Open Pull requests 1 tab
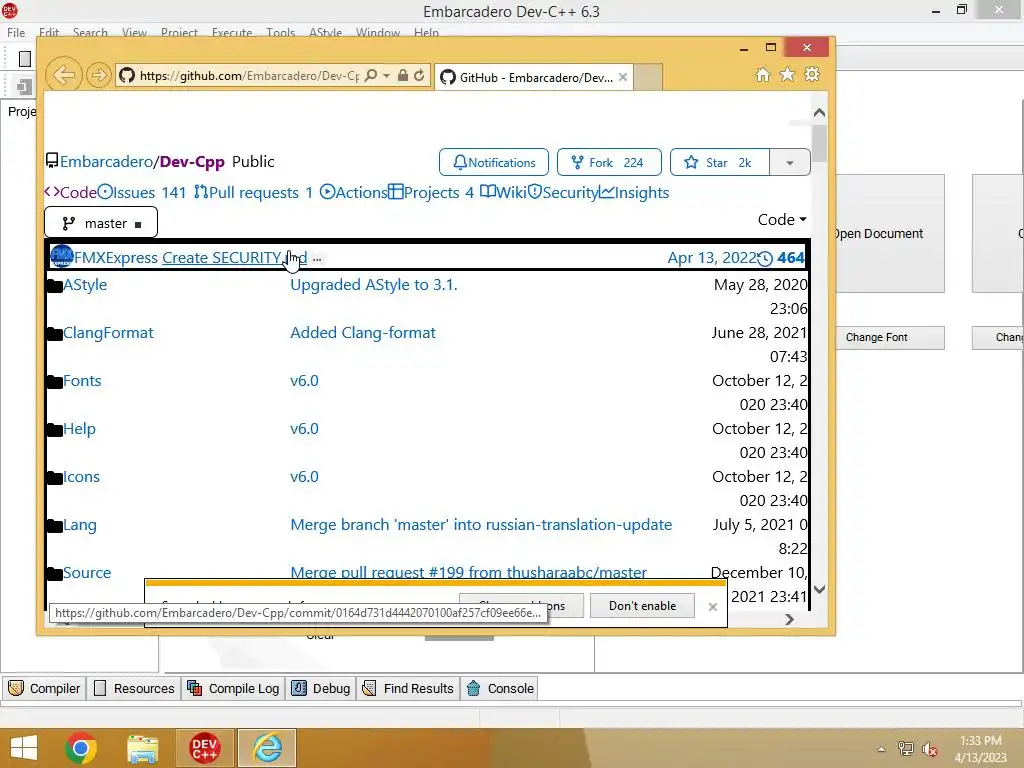The width and height of the screenshot is (1024, 768). pos(253,193)
